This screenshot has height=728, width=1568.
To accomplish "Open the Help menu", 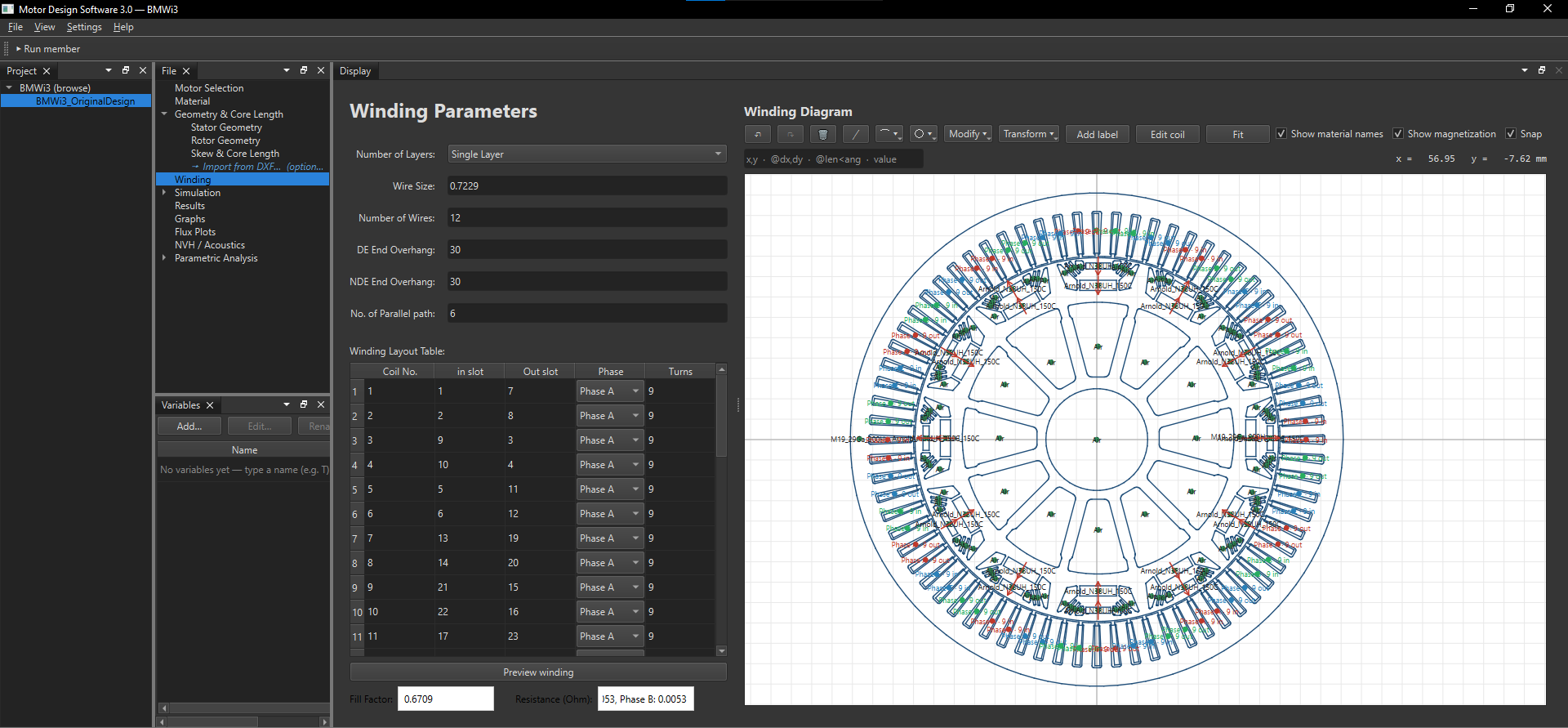I will tap(123, 27).
